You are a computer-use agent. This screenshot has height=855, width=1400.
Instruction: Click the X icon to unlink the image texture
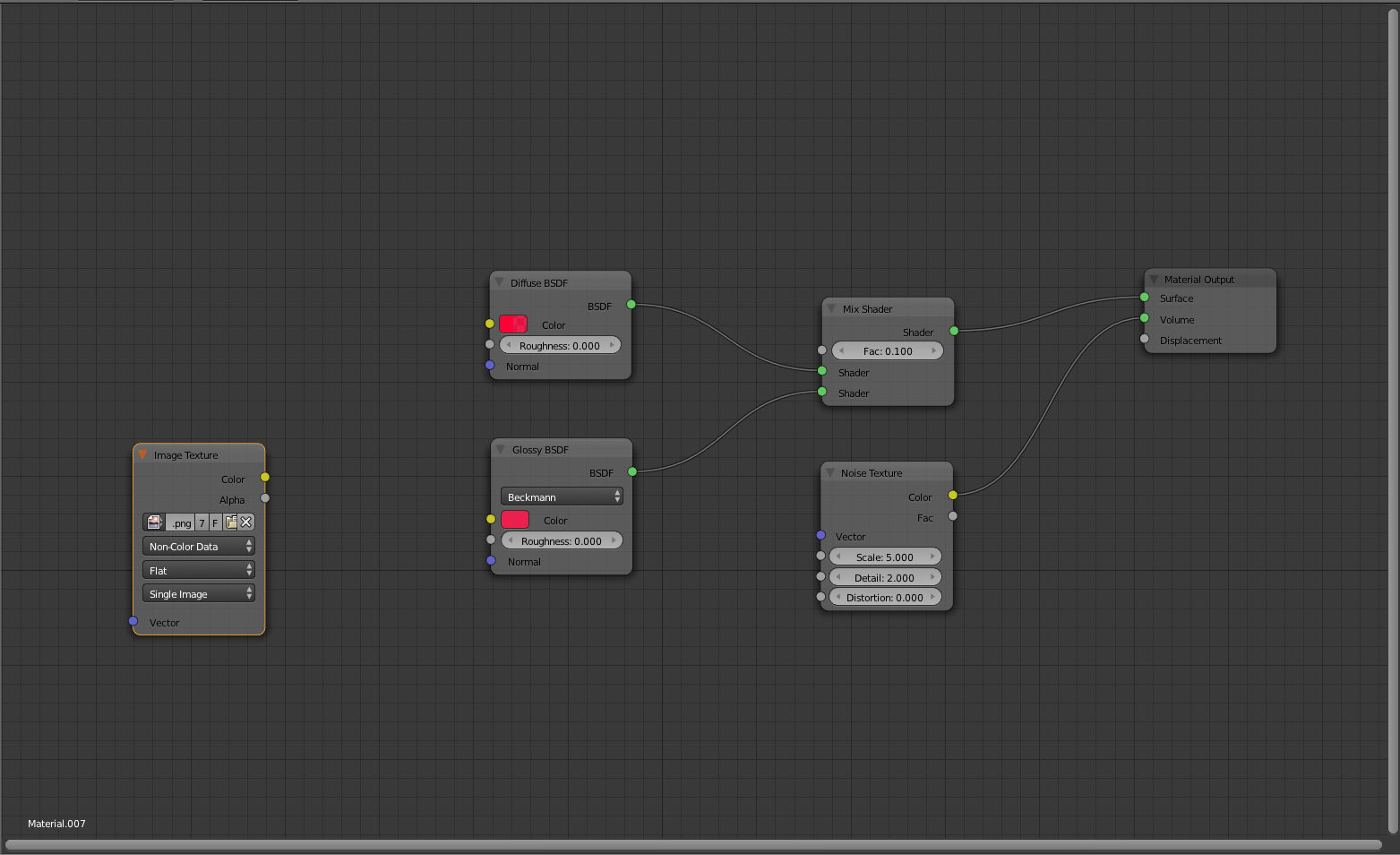pos(245,522)
